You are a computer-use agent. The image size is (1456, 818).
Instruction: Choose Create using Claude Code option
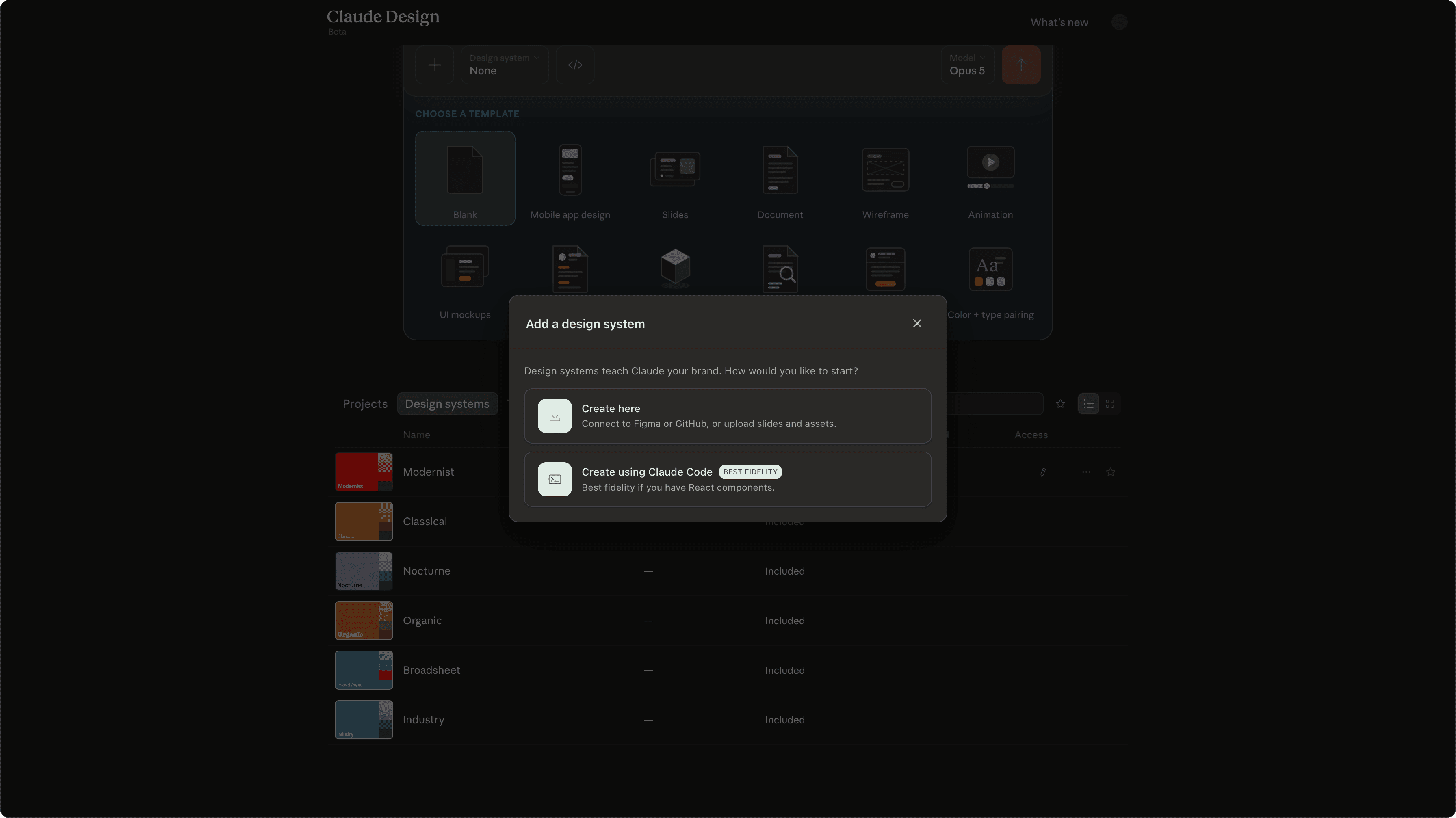point(728,479)
